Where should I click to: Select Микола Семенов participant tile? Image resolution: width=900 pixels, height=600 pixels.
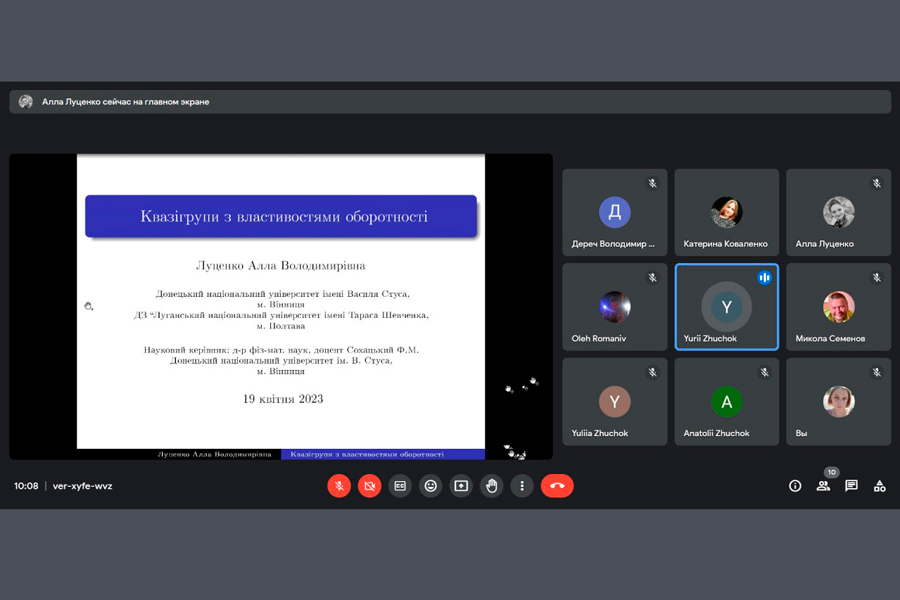point(839,307)
